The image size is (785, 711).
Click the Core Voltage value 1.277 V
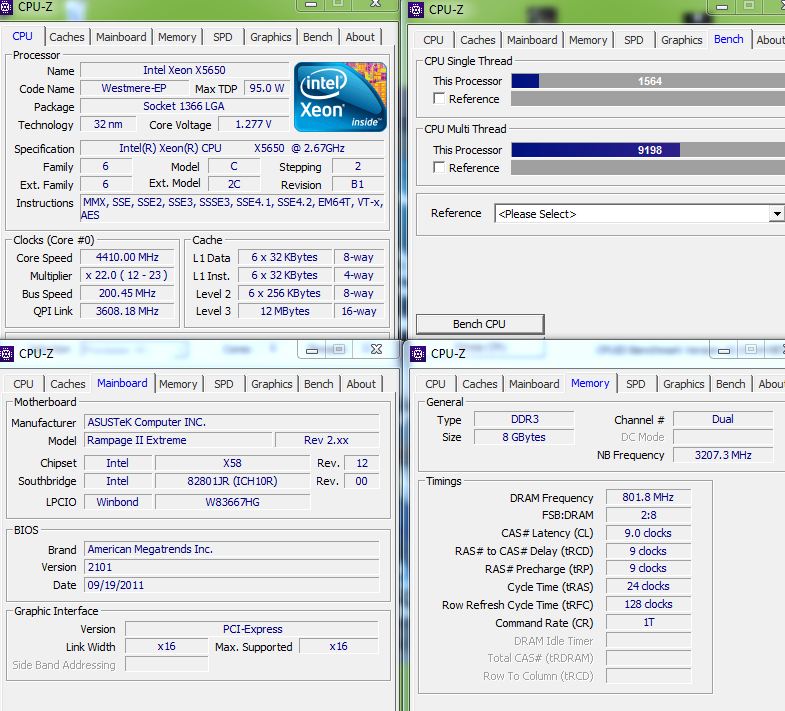point(253,124)
